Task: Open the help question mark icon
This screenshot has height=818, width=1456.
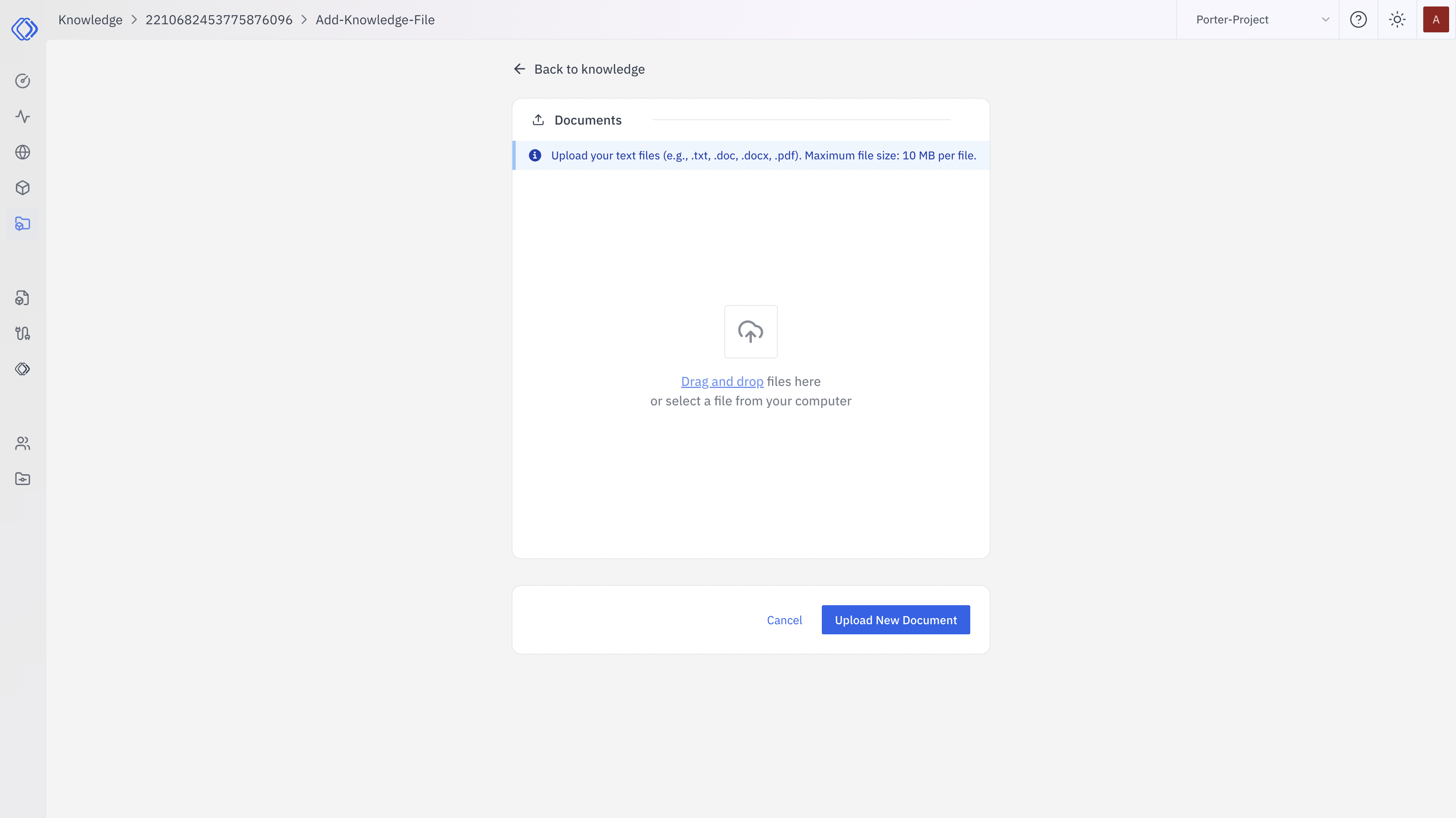Action: pyautogui.click(x=1359, y=19)
